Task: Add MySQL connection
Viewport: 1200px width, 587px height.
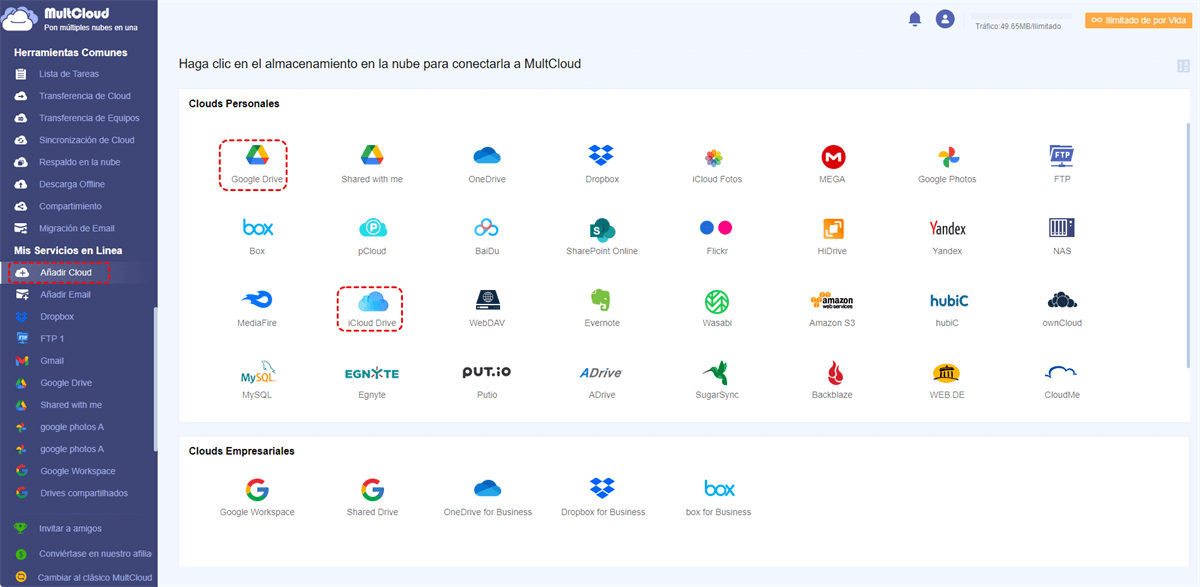Action: 257,381
